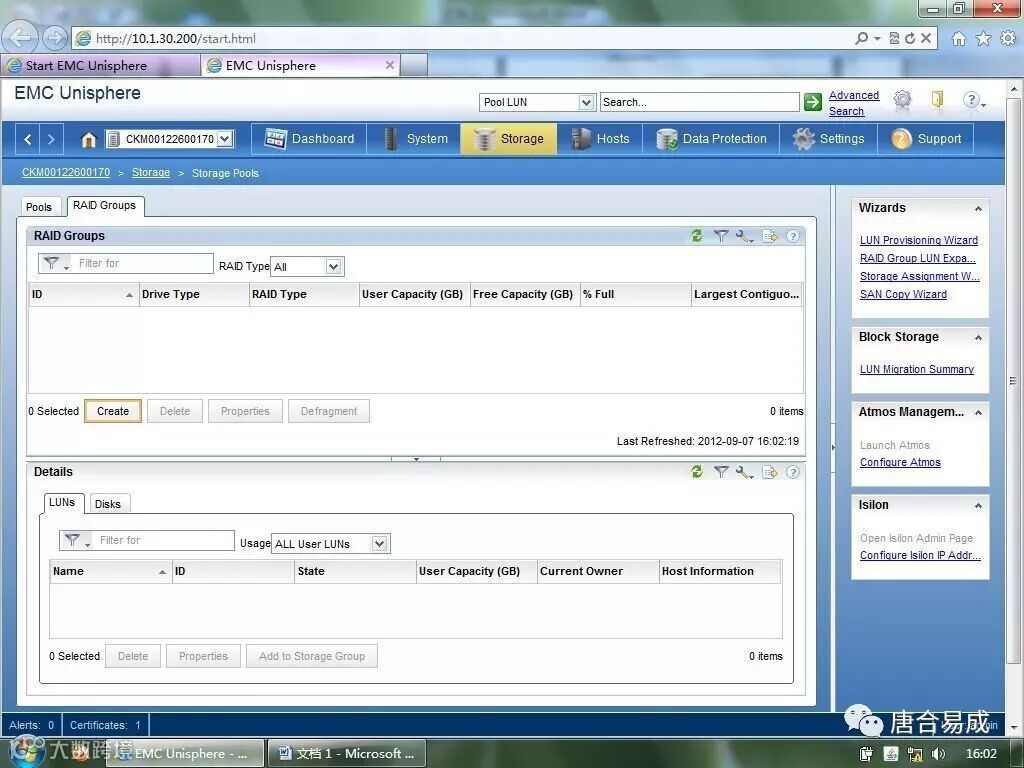Click the Details panel filter icon
Screen dimensions: 1024x768
[720, 472]
